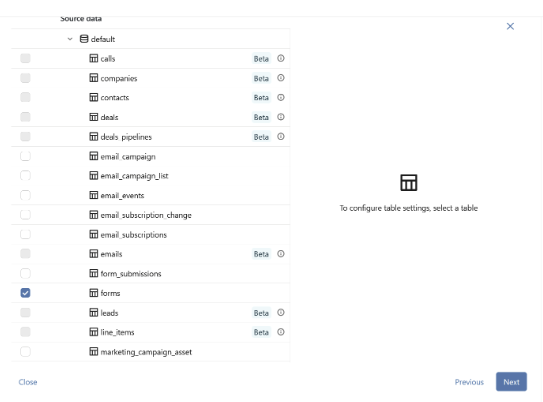Click info icon beside line_items Beta
543x402 pixels.
(x=281, y=332)
